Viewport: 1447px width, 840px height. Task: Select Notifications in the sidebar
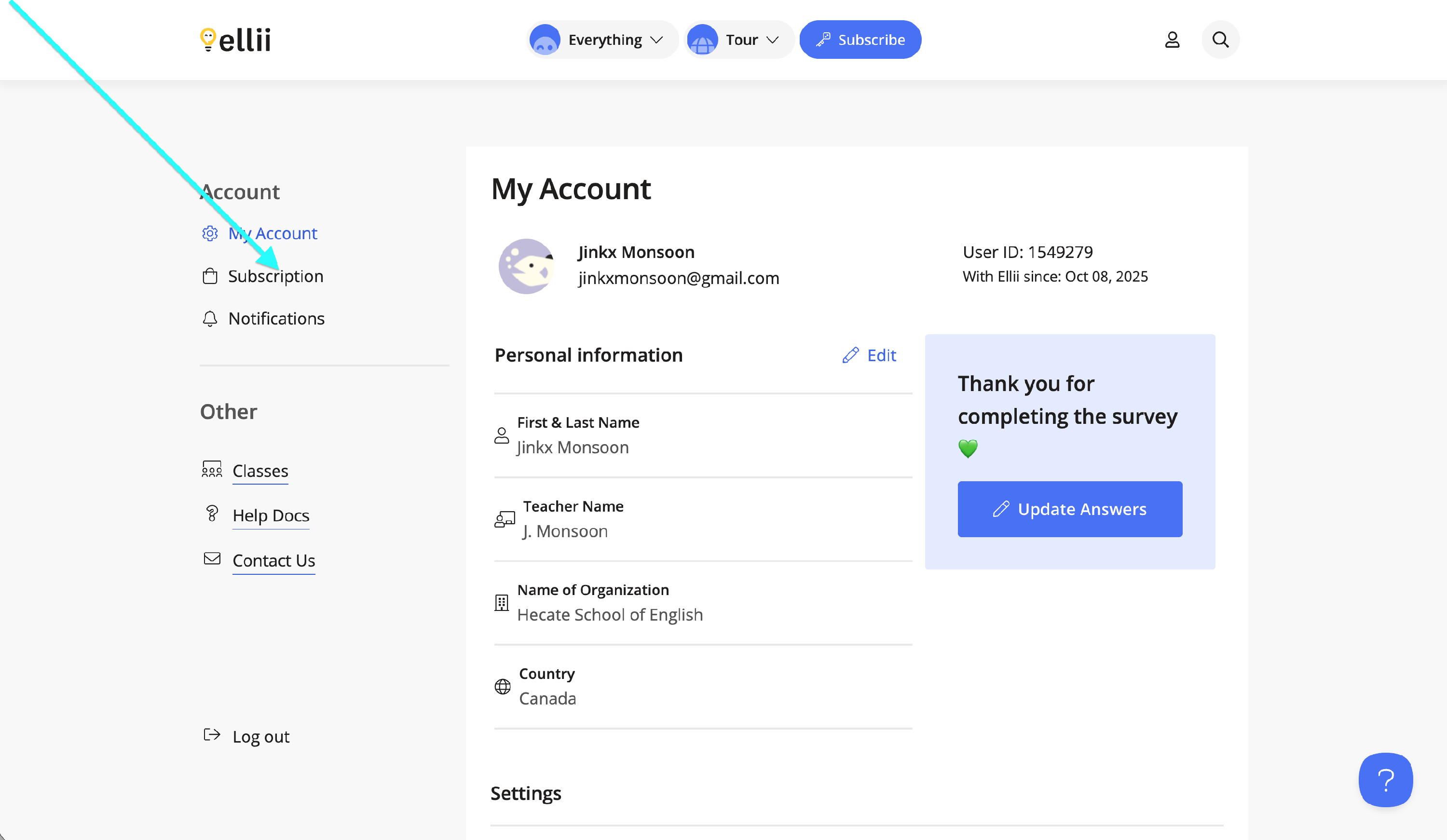tap(276, 319)
